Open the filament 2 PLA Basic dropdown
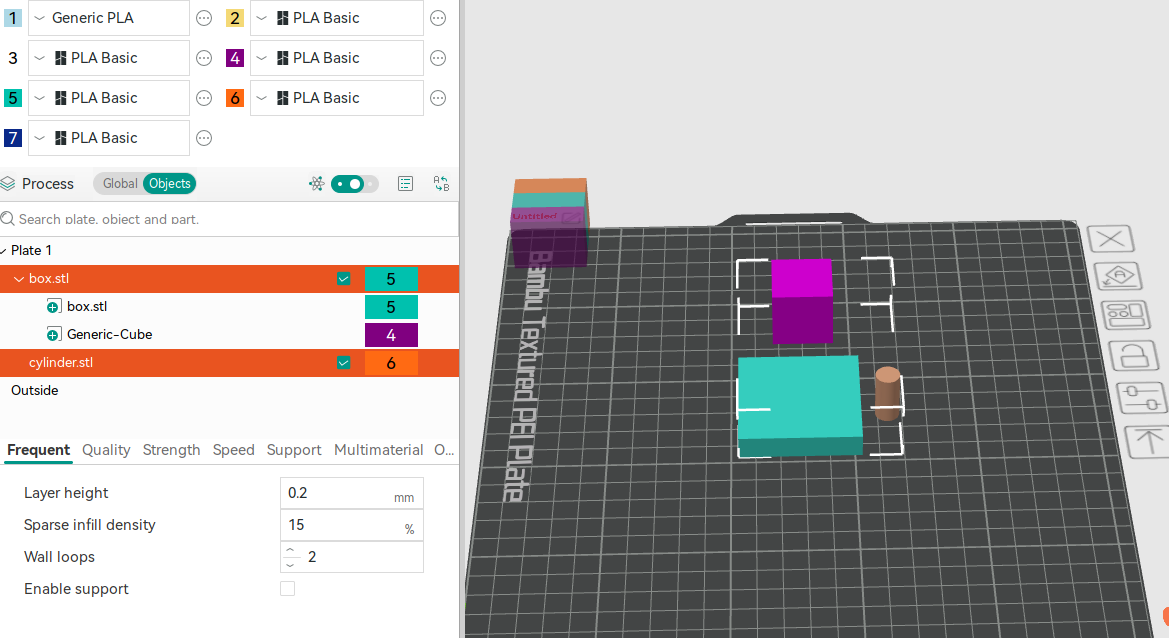Image resolution: width=1169 pixels, height=638 pixels. tap(337, 18)
